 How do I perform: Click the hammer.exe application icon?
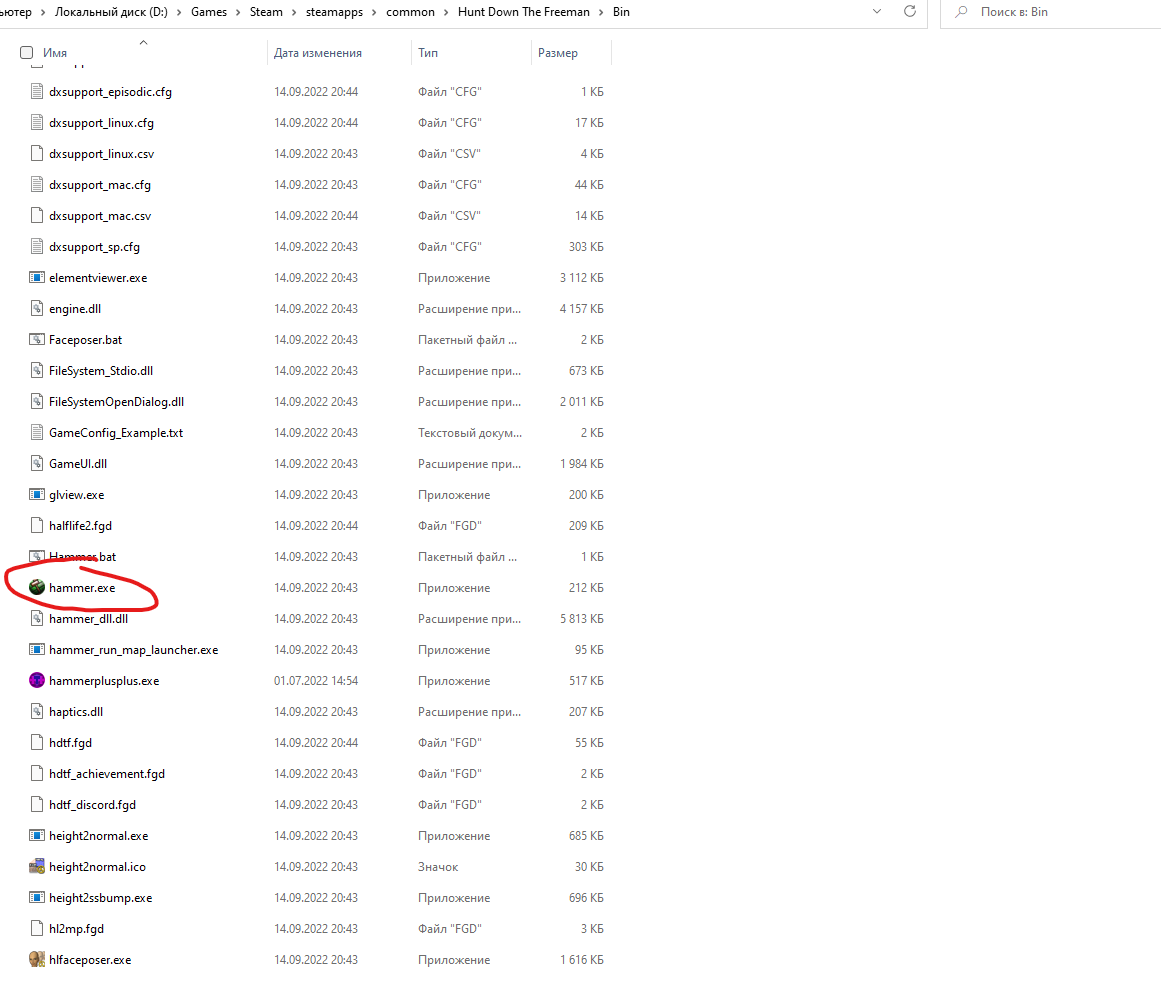pyautogui.click(x=37, y=587)
